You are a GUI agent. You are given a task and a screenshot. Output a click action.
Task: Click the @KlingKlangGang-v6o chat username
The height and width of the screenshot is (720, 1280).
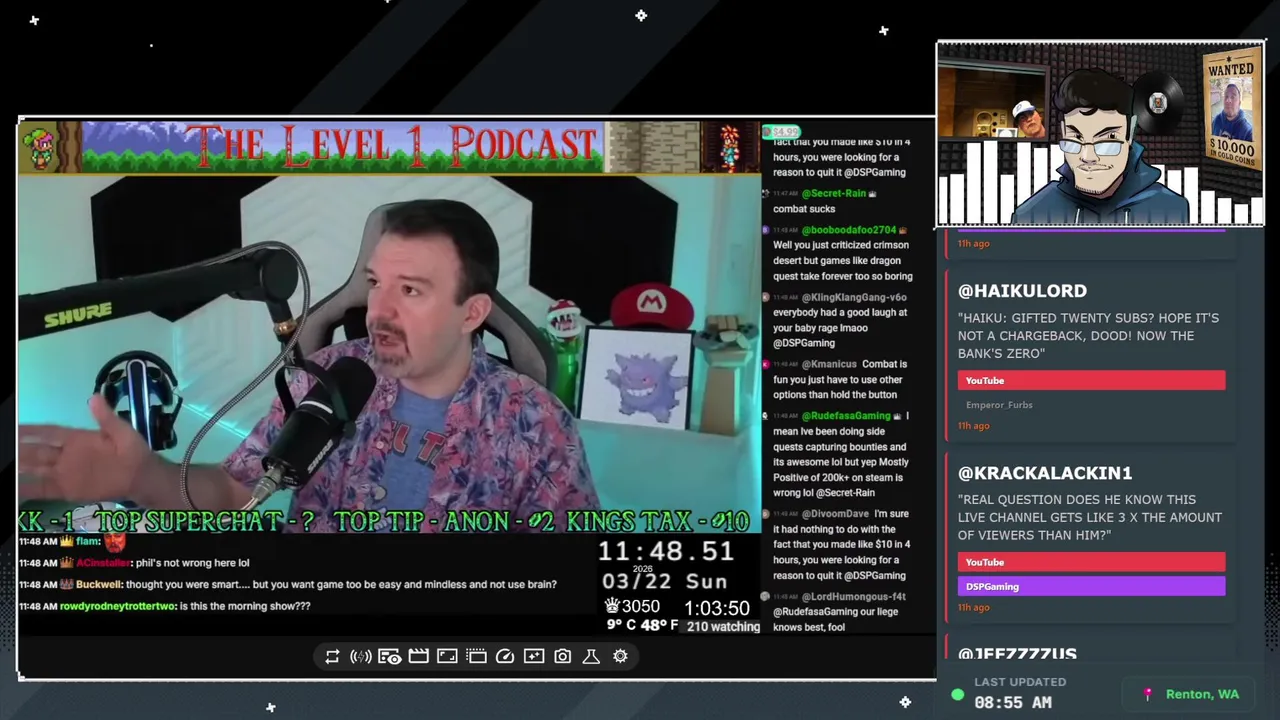click(x=854, y=297)
